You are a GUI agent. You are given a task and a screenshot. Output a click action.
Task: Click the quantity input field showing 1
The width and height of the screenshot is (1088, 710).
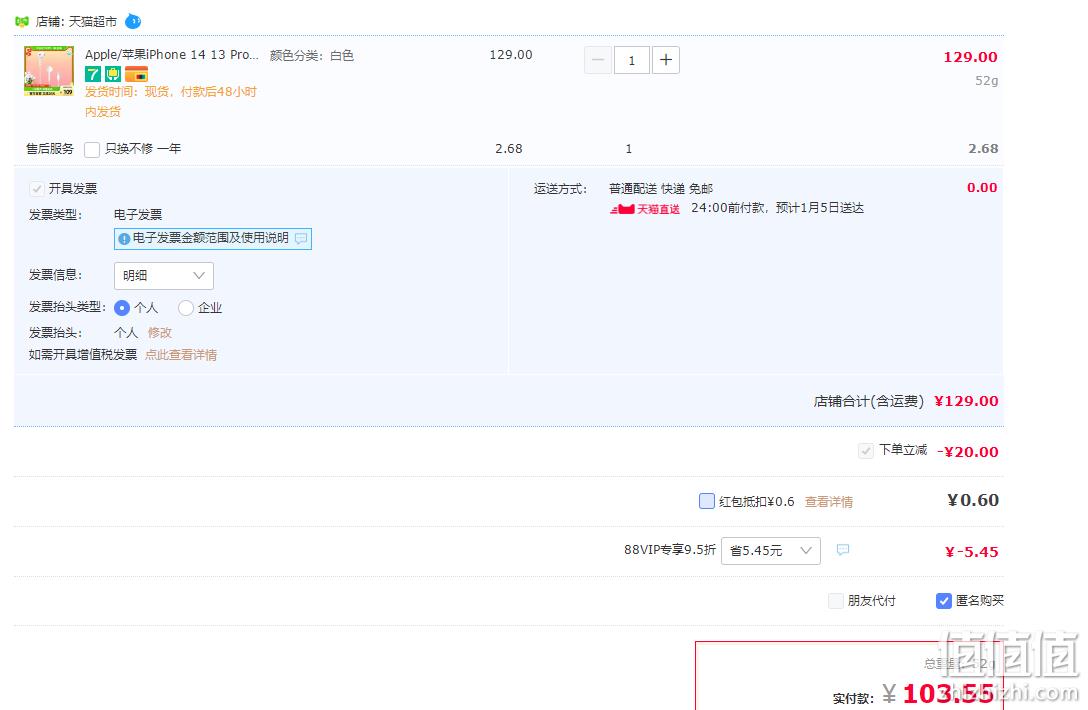point(631,60)
